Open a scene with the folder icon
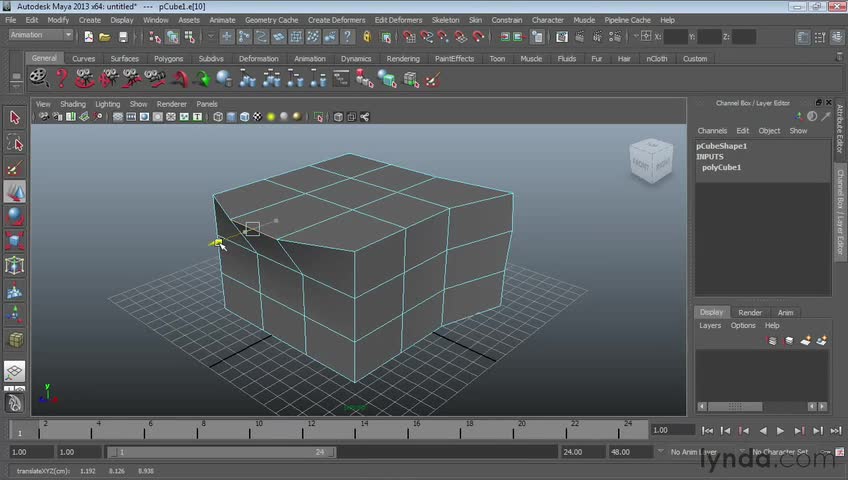The image size is (848, 480). (x=105, y=37)
